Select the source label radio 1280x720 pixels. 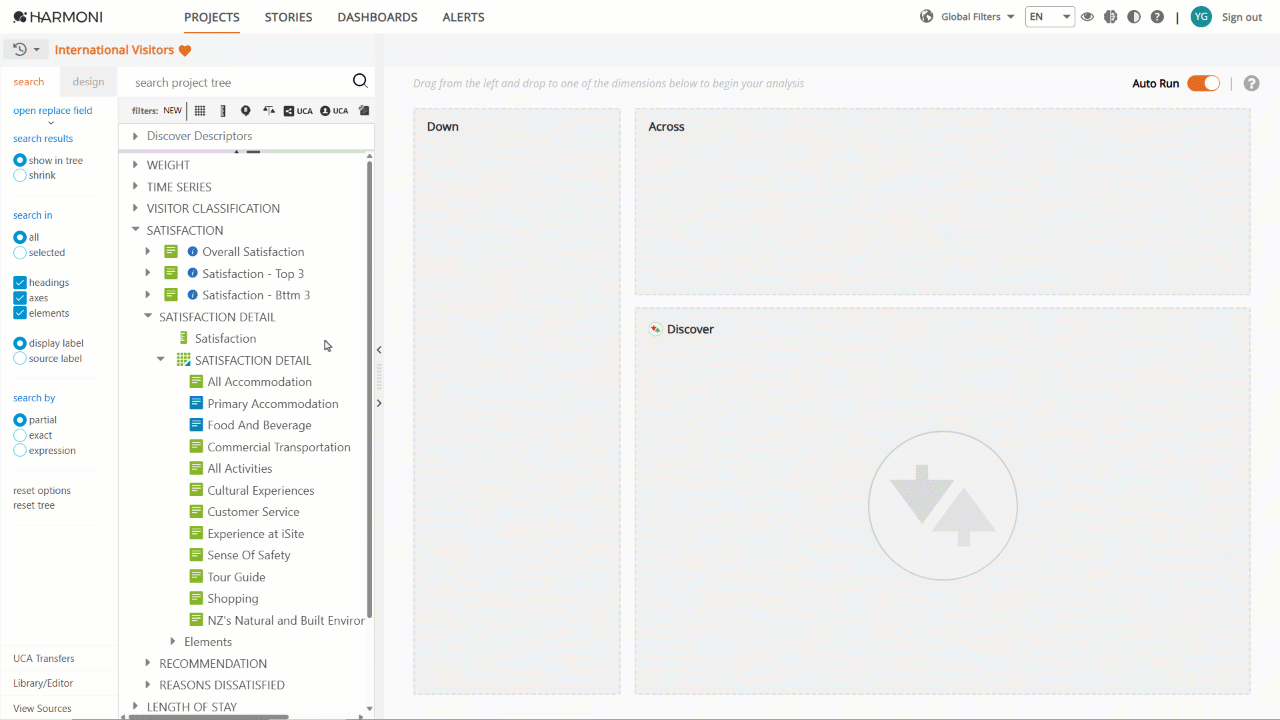[20, 358]
